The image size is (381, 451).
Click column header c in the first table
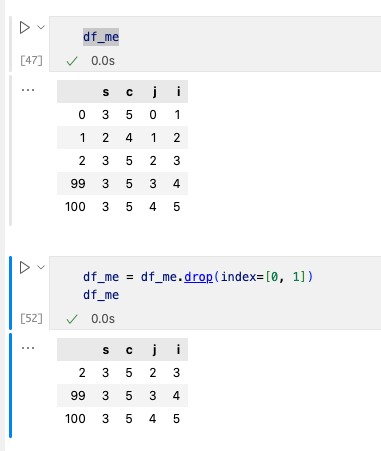click(x=129, y=92)
